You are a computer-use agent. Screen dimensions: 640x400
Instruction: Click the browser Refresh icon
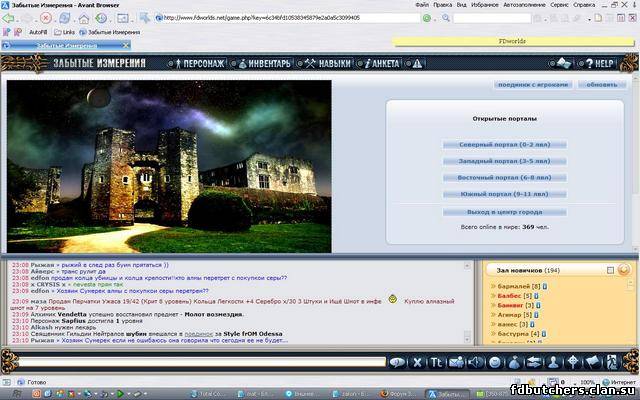point(64,18)
